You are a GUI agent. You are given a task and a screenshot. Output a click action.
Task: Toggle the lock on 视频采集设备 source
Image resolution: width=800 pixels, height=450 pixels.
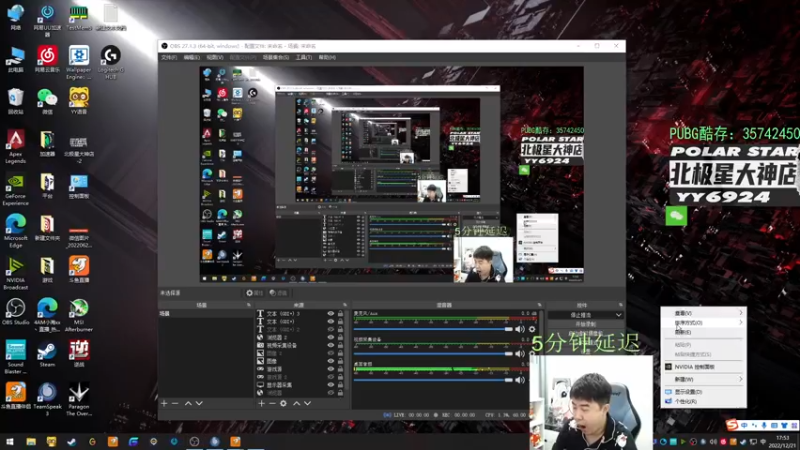pos(340,345)
